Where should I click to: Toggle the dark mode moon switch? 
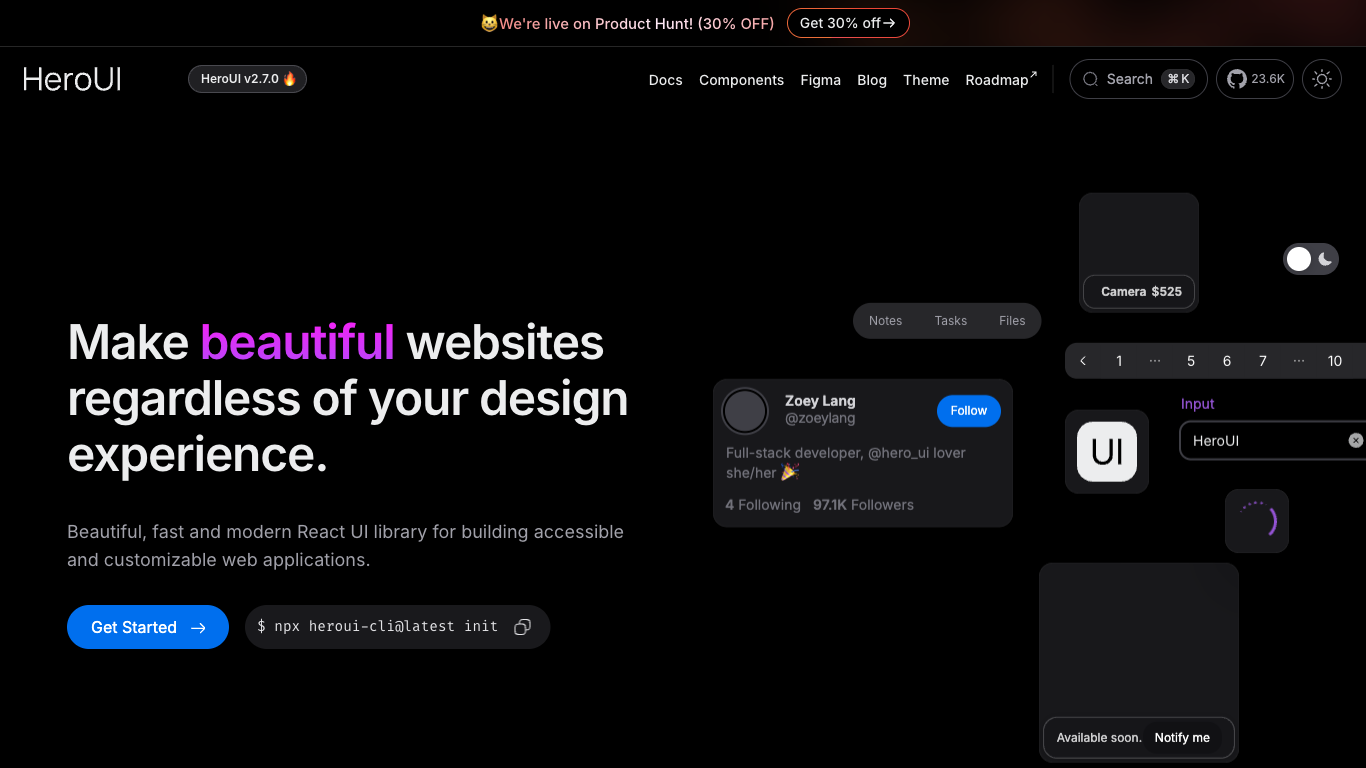[x=1311, y=260]
